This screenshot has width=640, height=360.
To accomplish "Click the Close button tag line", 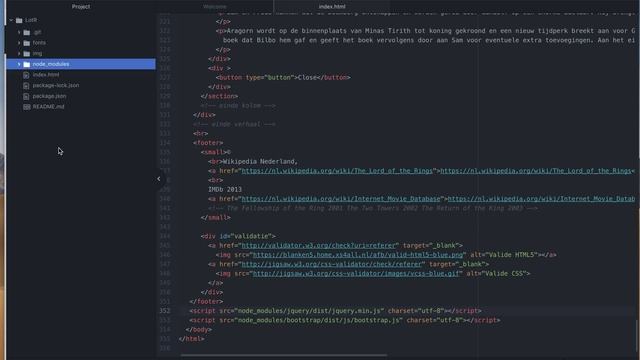I will click(283, 77).
